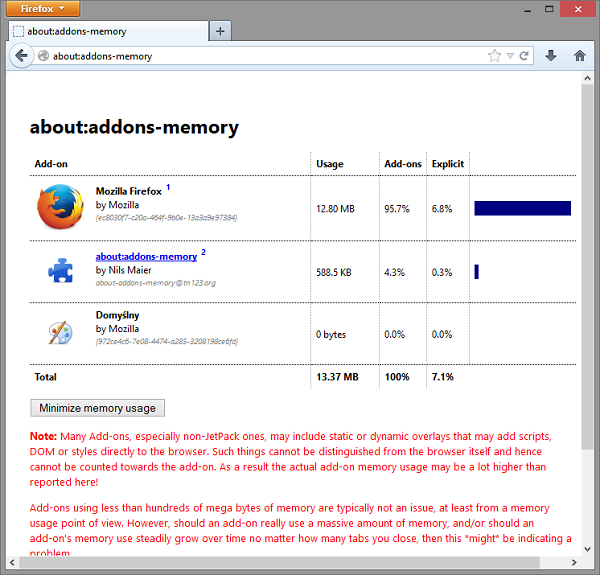Image resolution: width=600 pixels, height=575 pixels.
Task: Click the globe site identity icon
Action: [44, 56]
